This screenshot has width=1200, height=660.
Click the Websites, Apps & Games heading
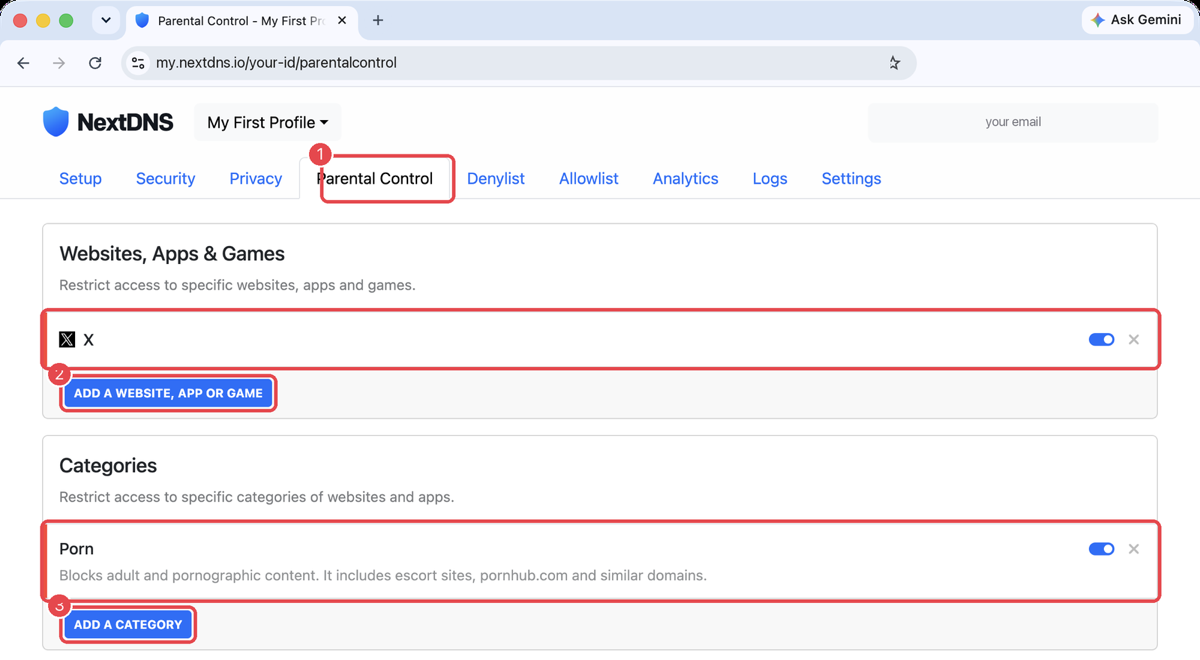tap(172, 254)
